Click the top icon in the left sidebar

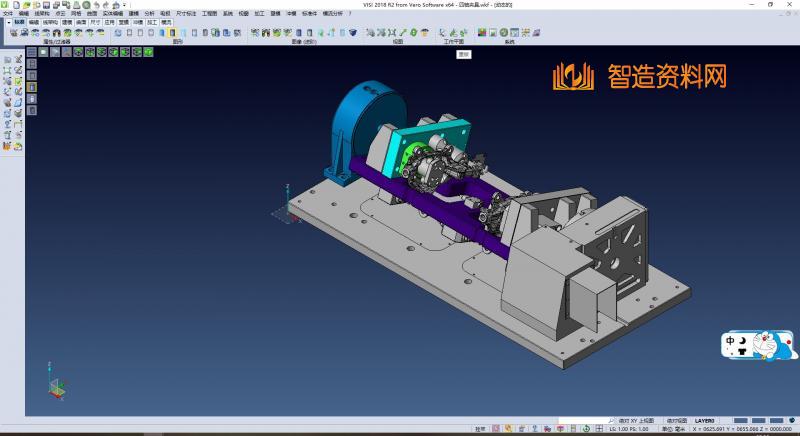coord(8,60)
